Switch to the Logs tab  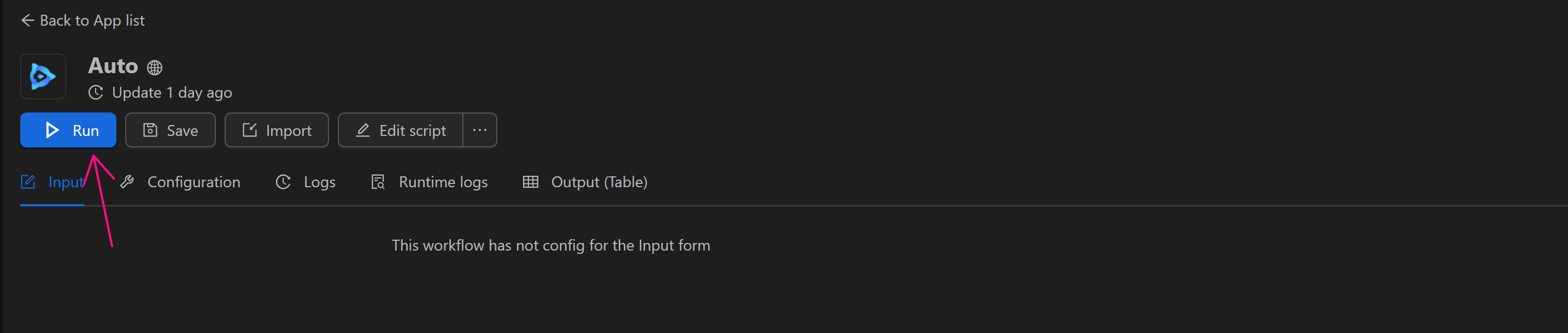coord(319,182)
